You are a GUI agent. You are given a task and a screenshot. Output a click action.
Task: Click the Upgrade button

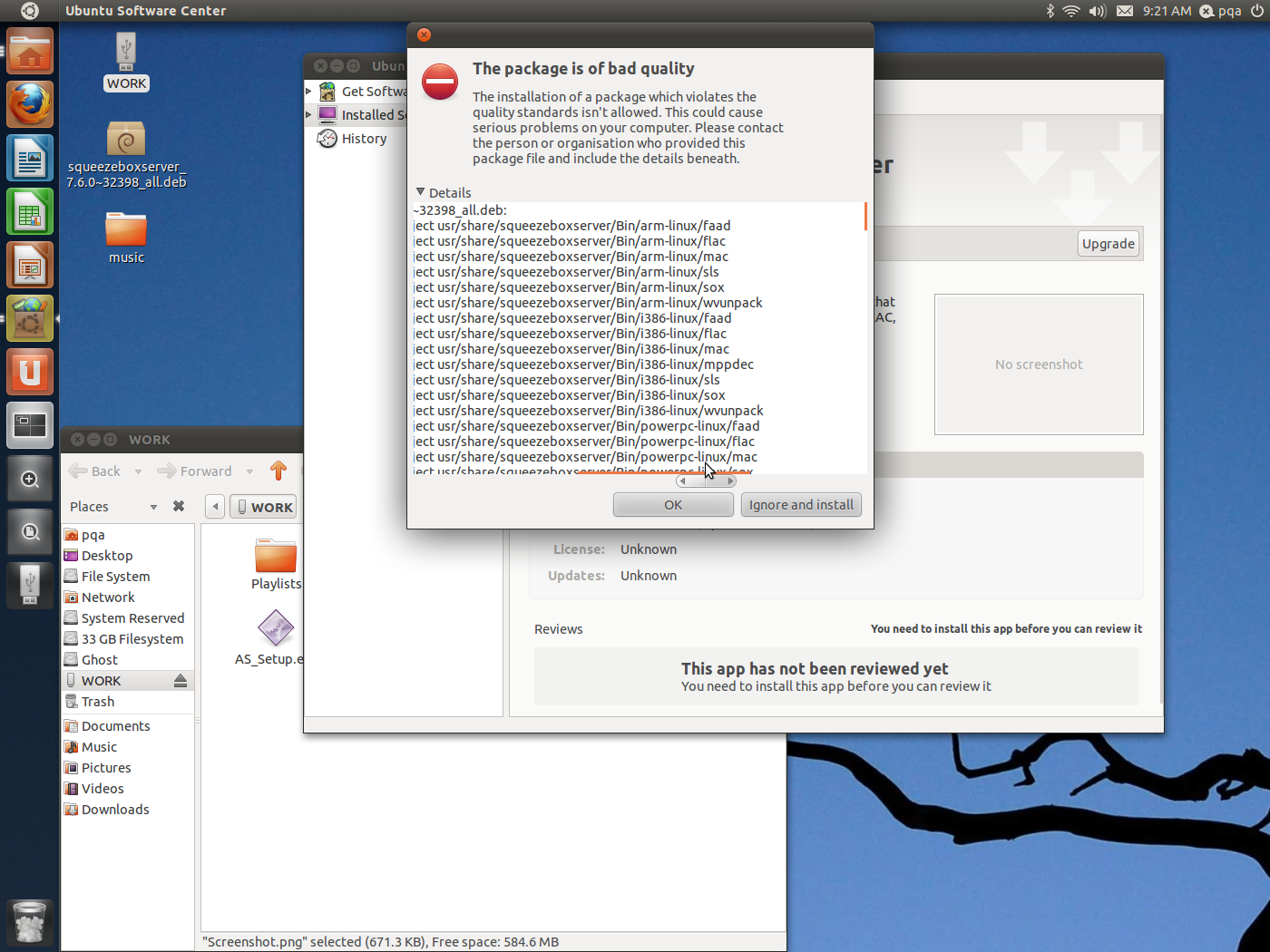pyautogui.click(x=1108, y=244)
